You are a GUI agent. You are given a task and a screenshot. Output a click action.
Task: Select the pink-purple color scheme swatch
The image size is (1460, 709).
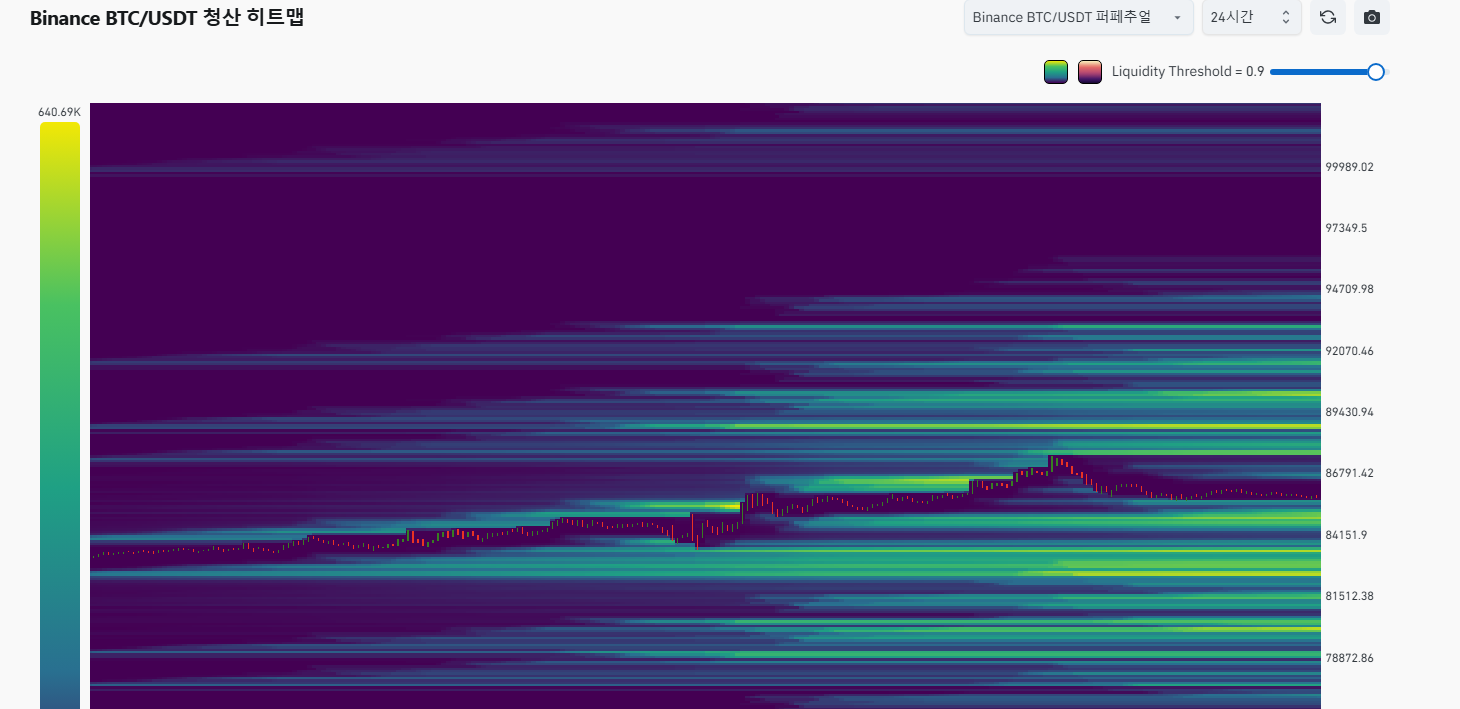pyautogui.click(x=1090, y=72)
